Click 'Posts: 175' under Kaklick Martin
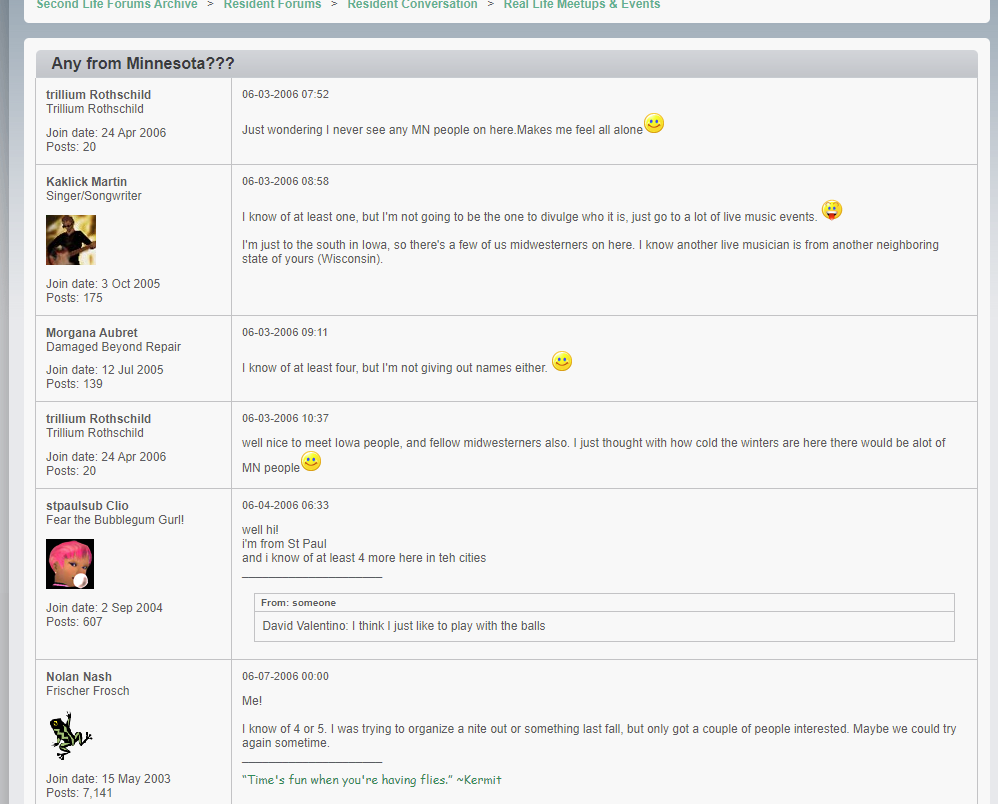The image size is (998, 804). (x=74, y=298)
